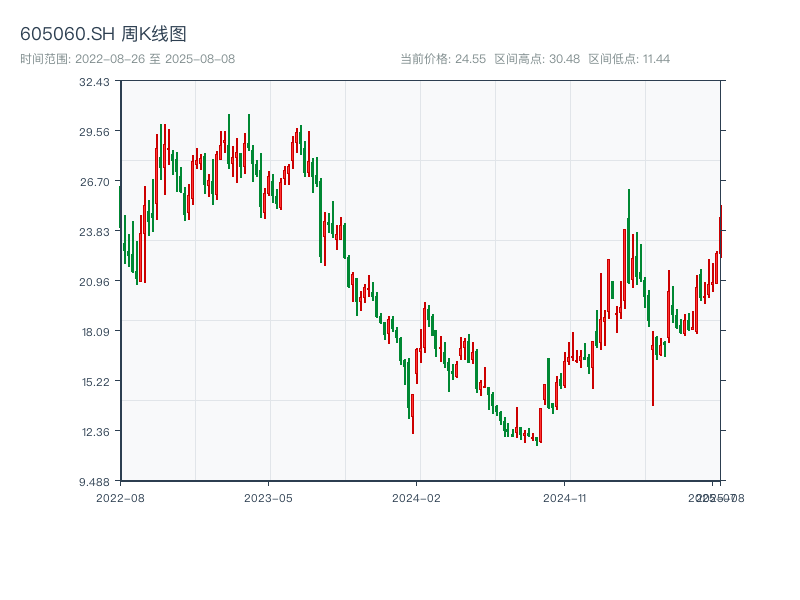
Task: Select the time range text 2022-08-26 至 2025-08-08
Action: 155,59
